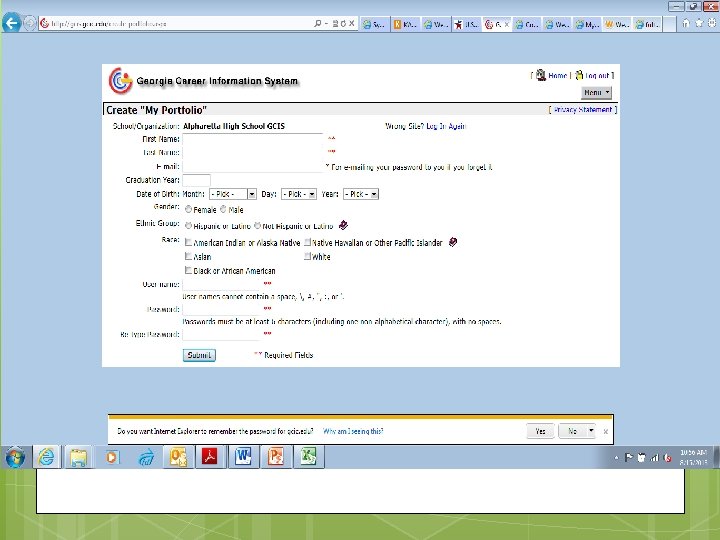Screen dimensions: 720x540
Task: Open the Menu dropdown button
Action: [596, 93]
